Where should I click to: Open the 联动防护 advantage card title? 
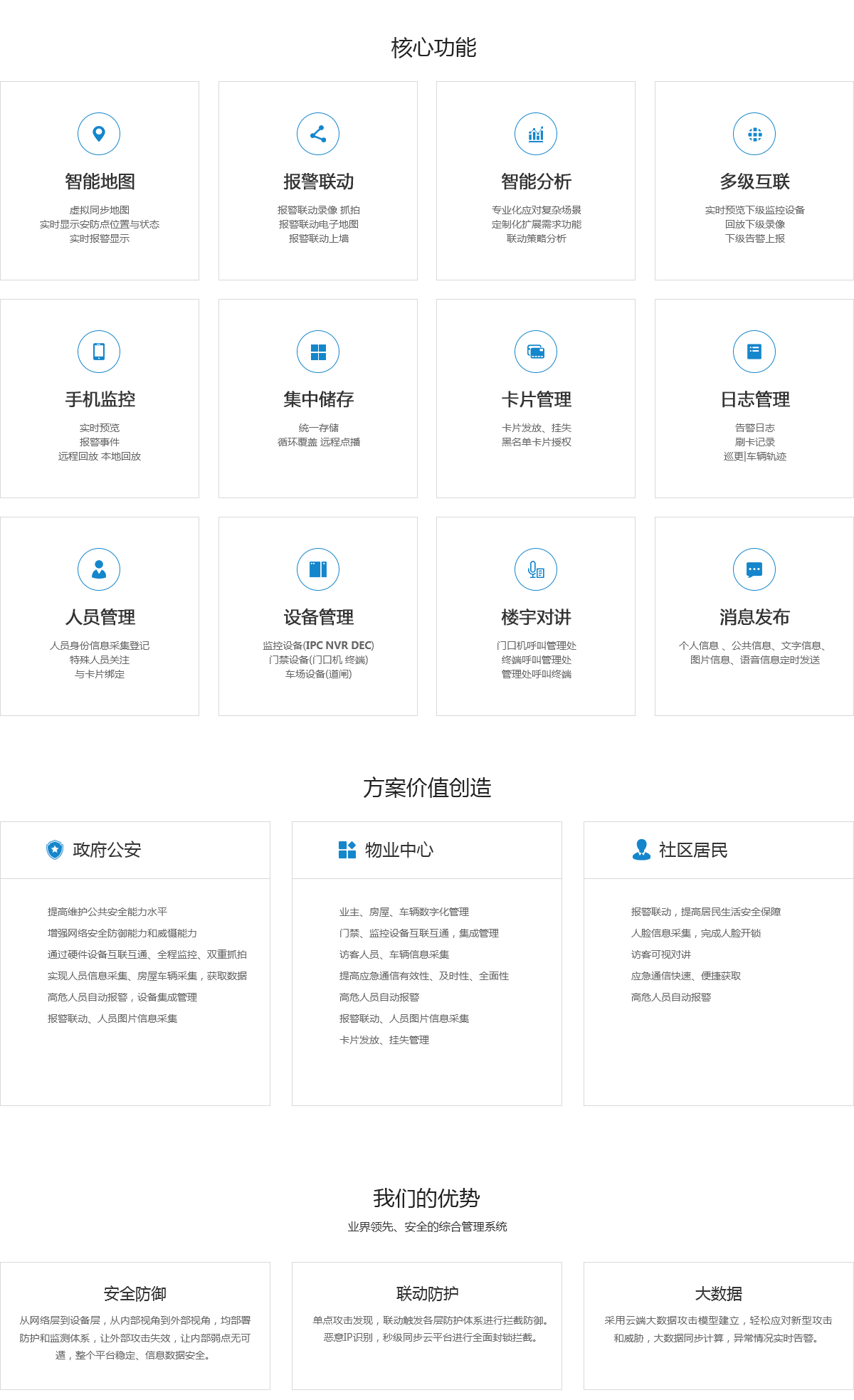coord(427,1293)
